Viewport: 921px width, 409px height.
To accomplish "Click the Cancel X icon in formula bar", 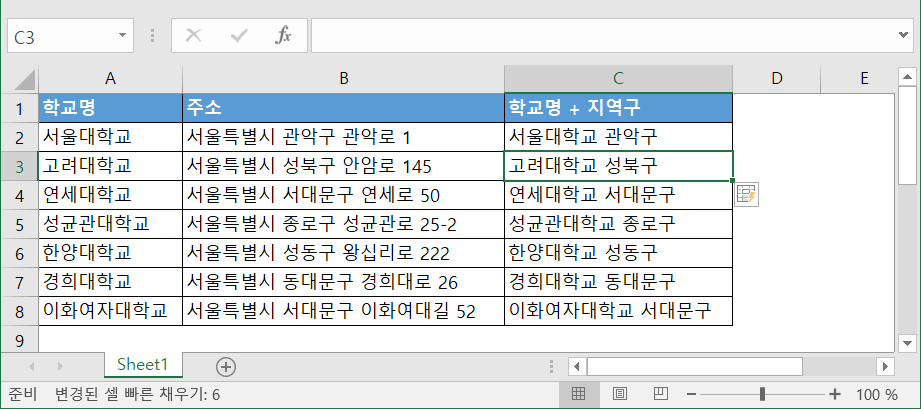I will (193, 36).
